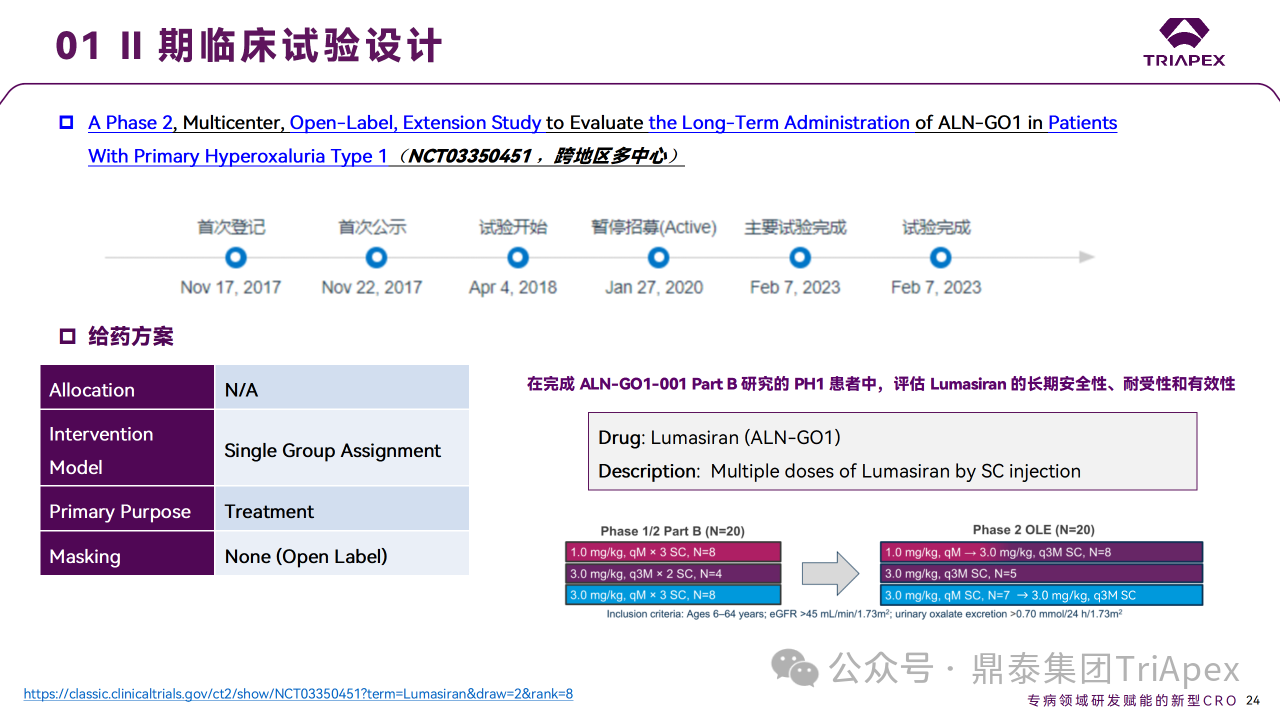Click the 主要试验完成 timeline circle

(799, 258)
